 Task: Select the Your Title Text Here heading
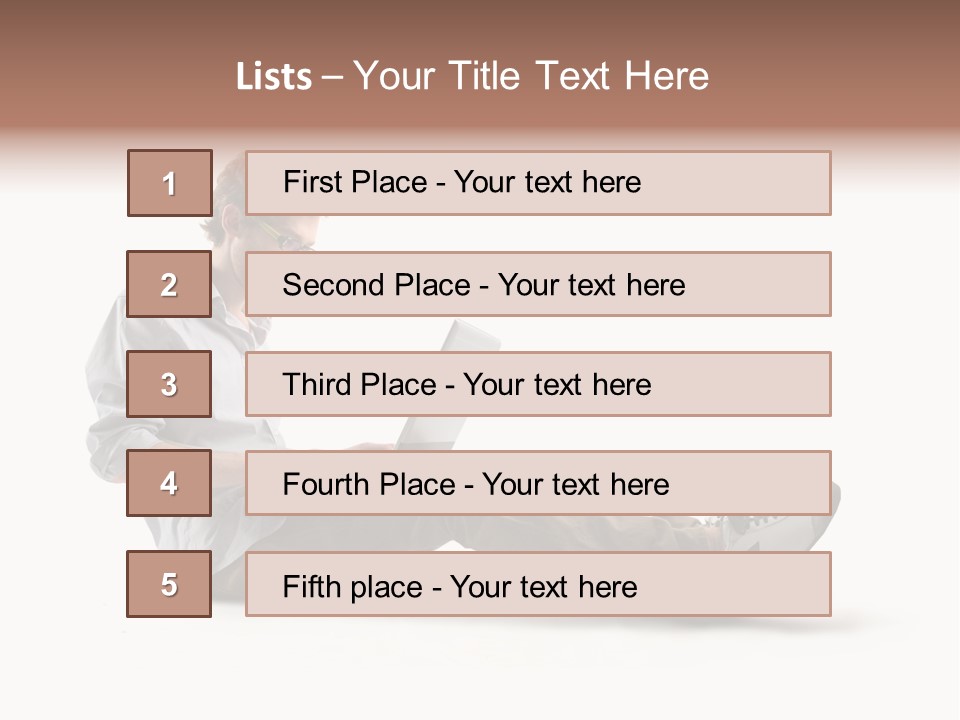[x=531, y=76]
